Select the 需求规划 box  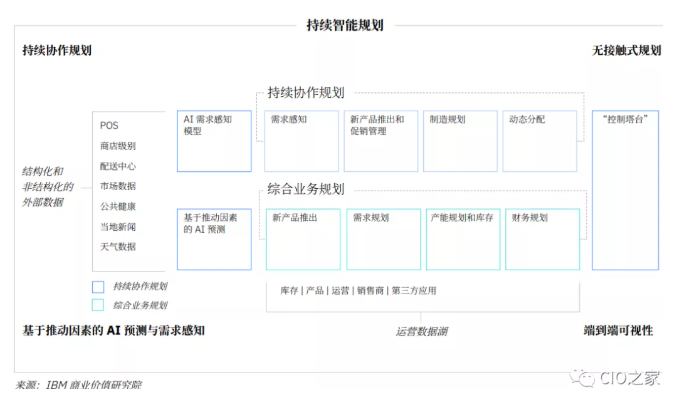pos(383,239)
